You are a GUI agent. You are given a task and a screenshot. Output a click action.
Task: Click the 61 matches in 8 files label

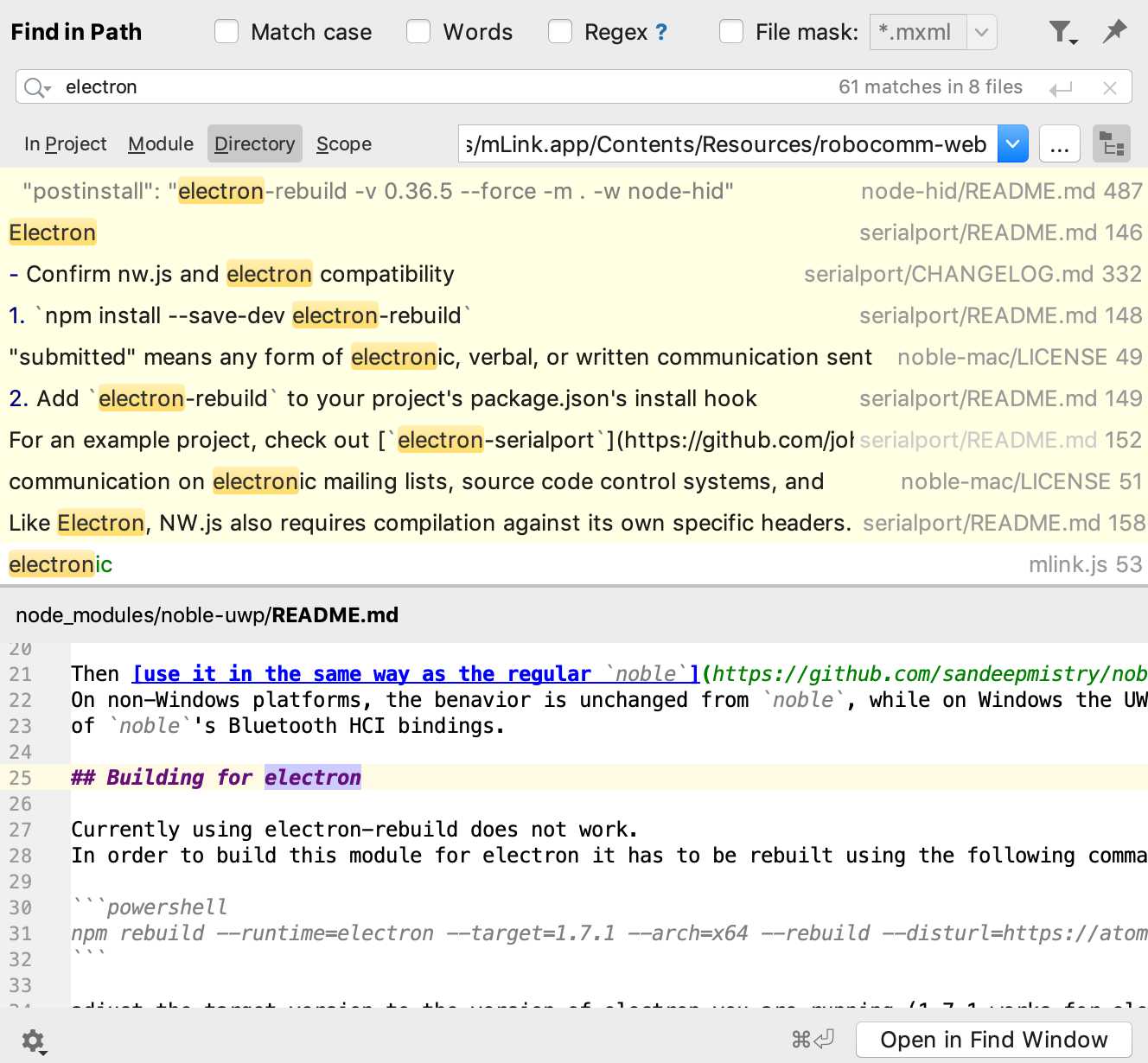(930, 87)
